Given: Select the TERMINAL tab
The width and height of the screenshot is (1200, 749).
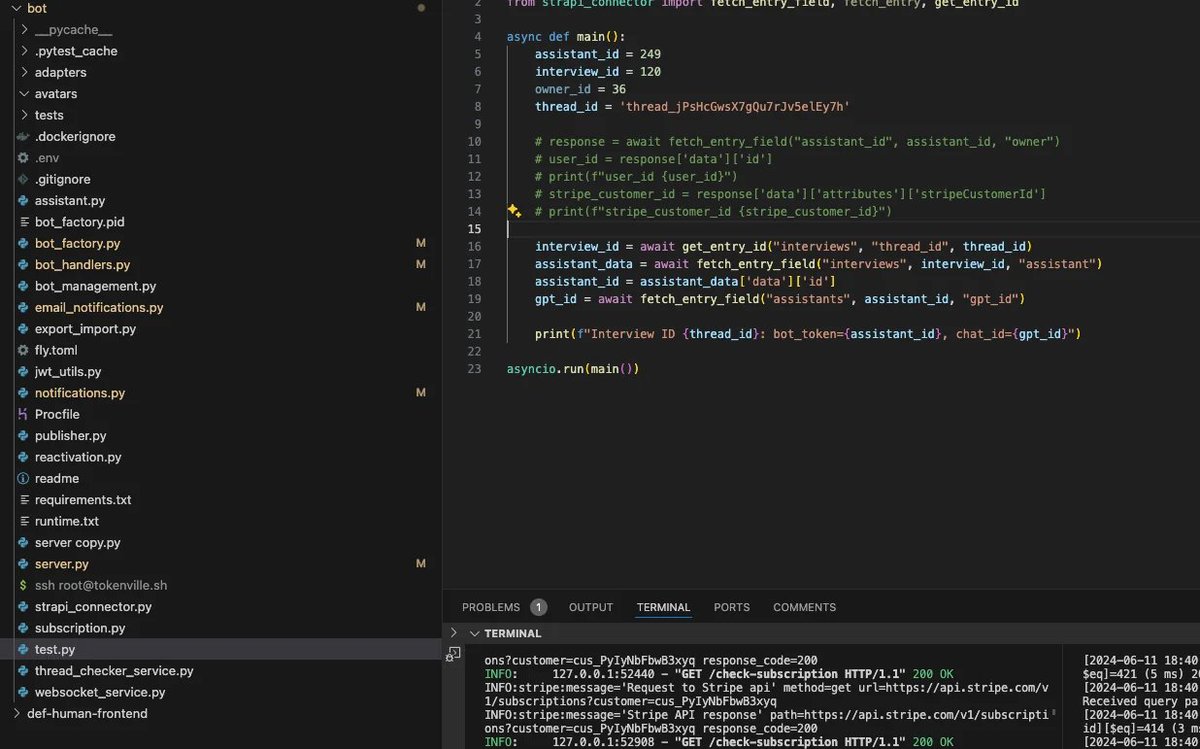Looking at the screenshot, I should click(663, 607).
